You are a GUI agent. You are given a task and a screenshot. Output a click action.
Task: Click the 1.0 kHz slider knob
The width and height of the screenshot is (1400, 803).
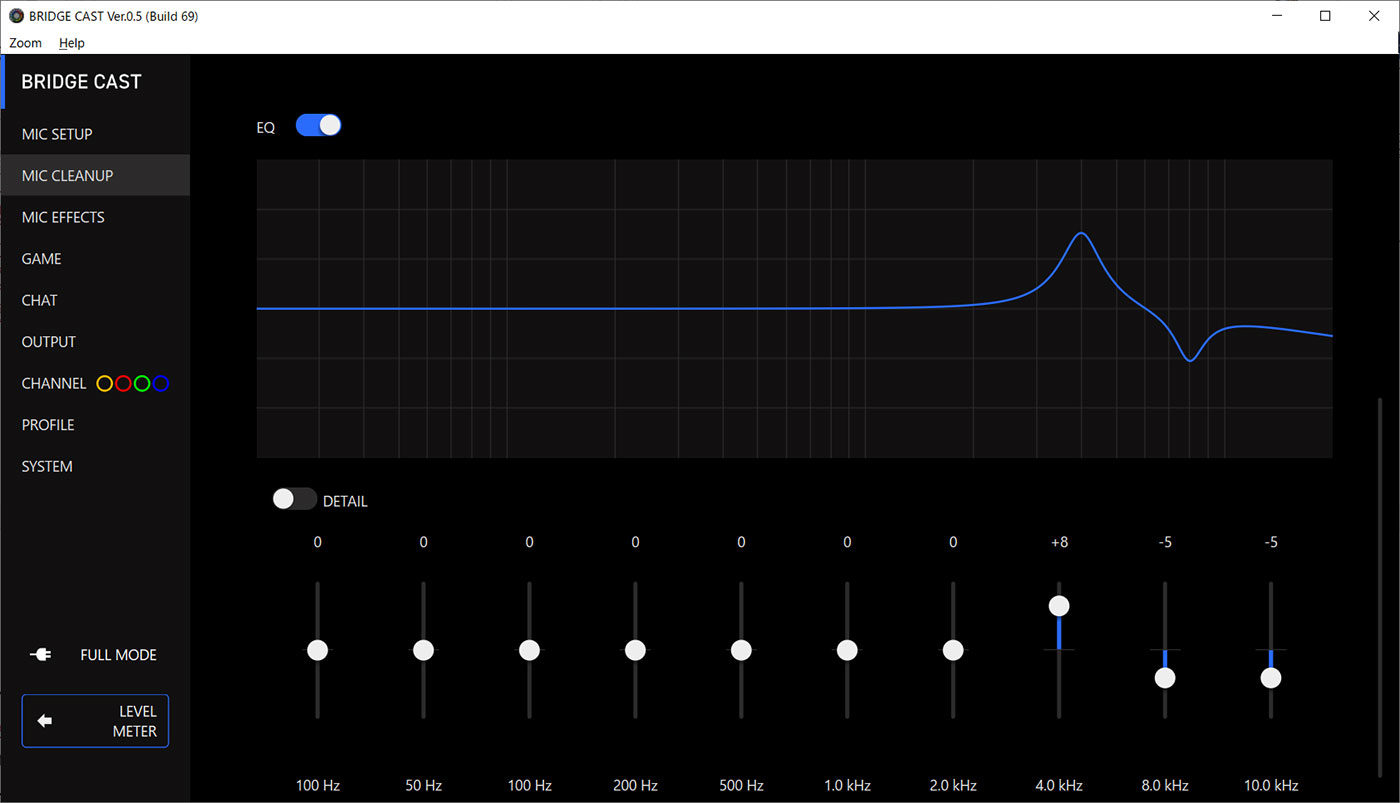(847, 650)
